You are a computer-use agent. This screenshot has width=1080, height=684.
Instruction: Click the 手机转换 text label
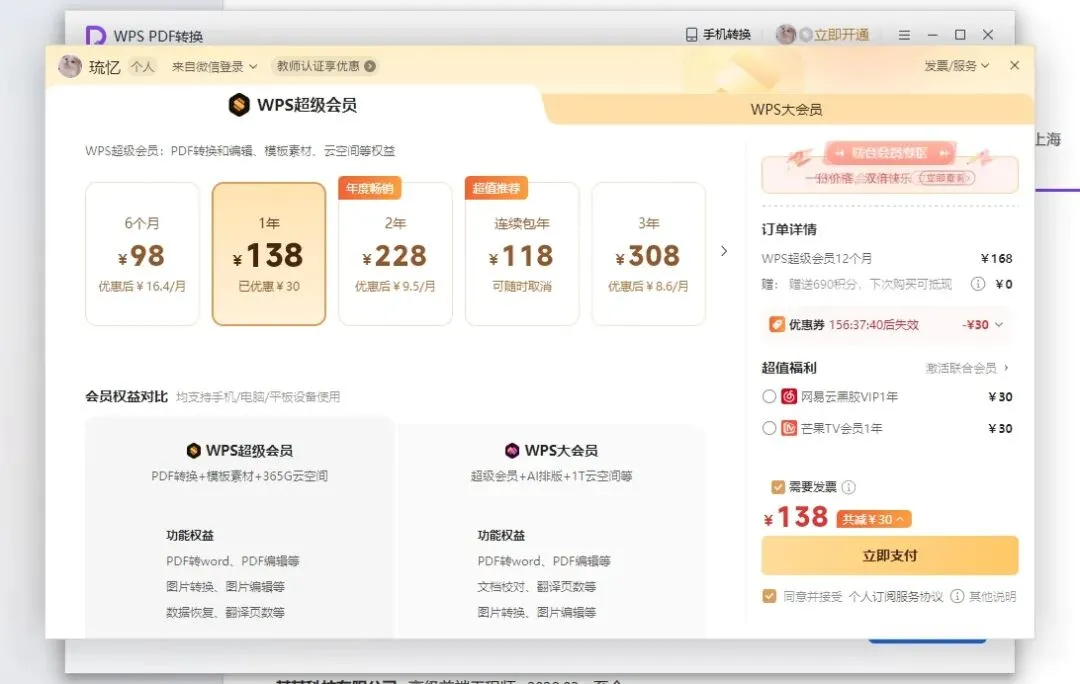tap(727, 34)
